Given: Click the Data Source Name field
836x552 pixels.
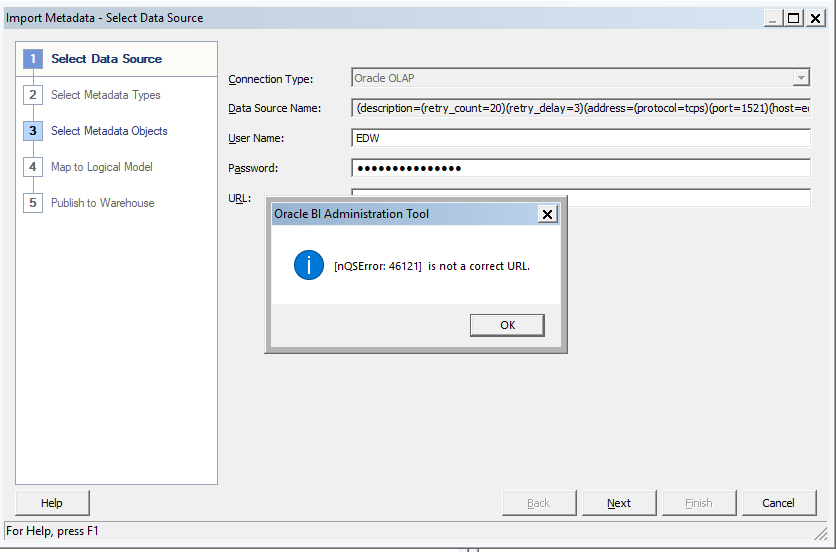Looking at the screenshot, I should (581, 108).
